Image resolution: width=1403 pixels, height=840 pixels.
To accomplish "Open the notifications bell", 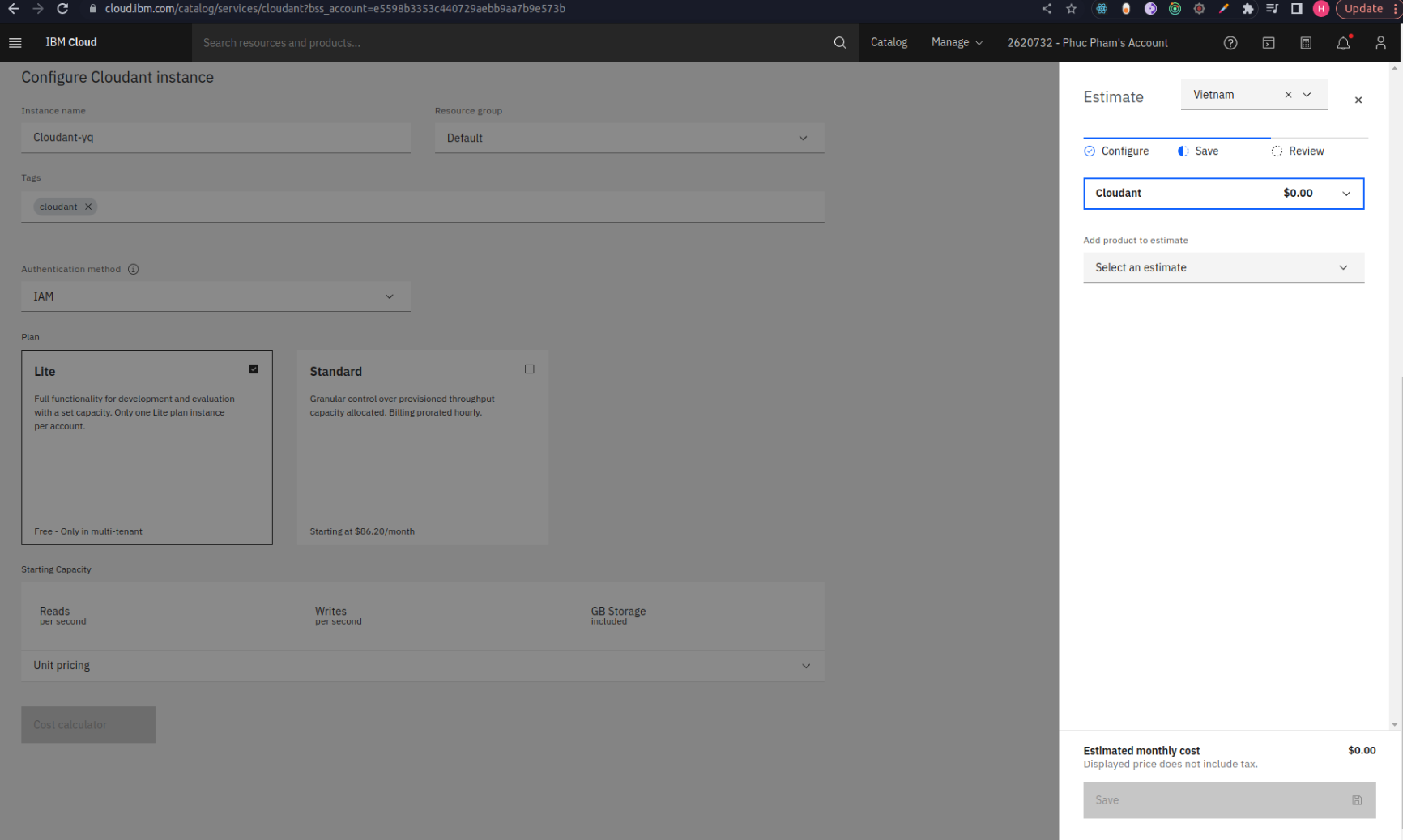I will pos(1343,43).
